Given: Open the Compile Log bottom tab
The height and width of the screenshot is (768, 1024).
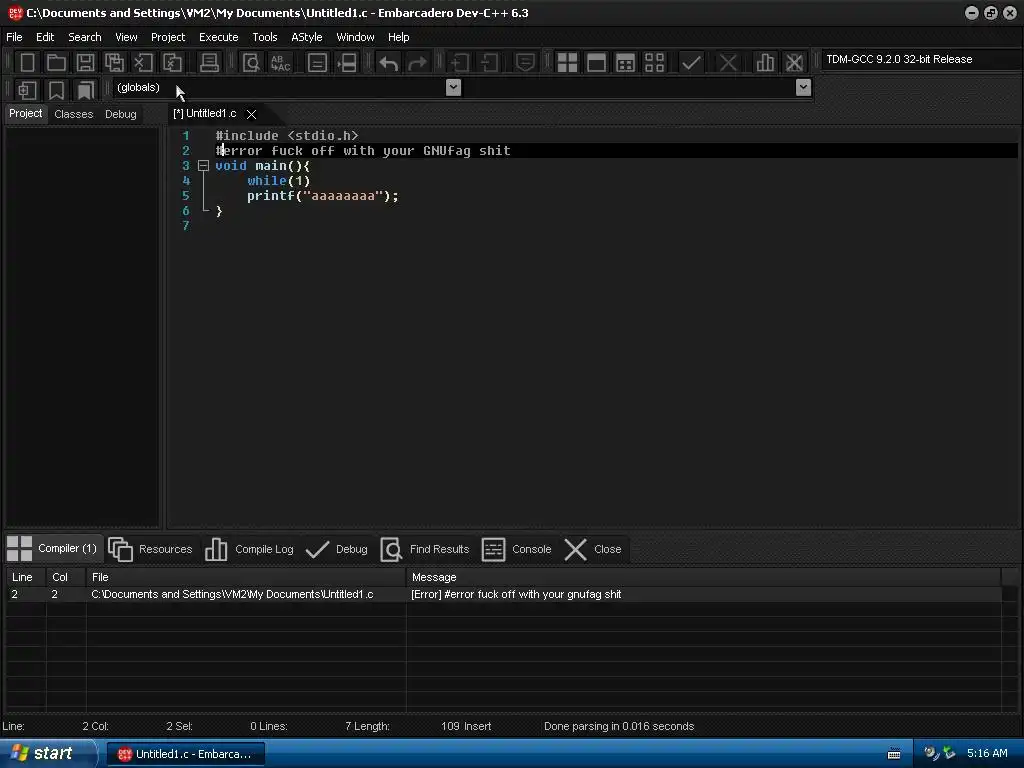Looking at the screenshot, I should (249, 549).
